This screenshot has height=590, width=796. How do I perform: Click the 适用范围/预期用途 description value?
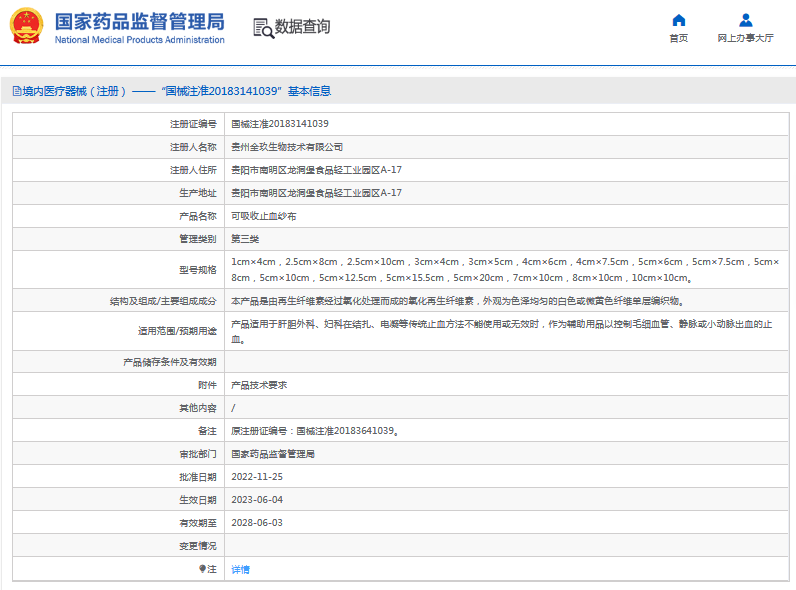coord(502,331)
